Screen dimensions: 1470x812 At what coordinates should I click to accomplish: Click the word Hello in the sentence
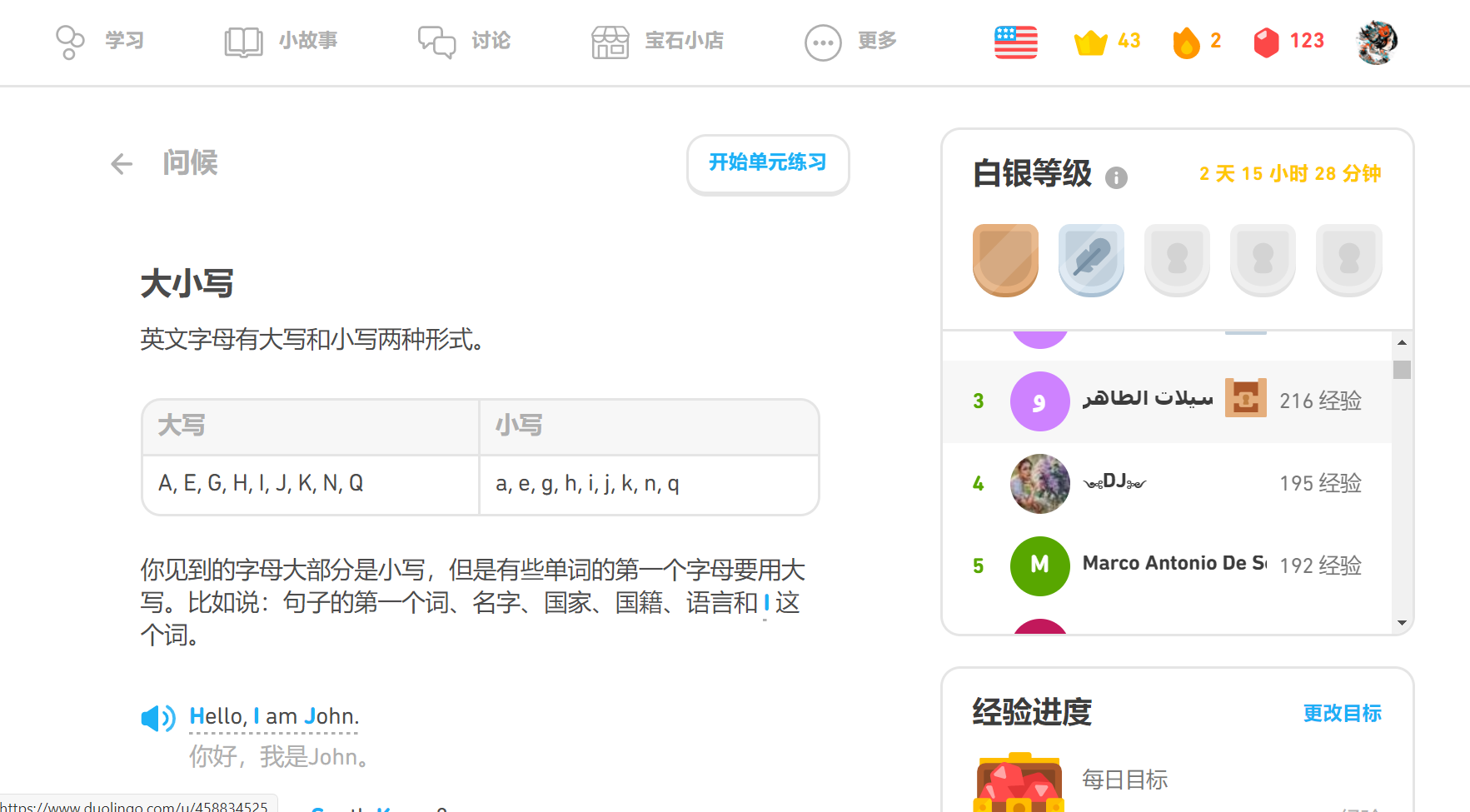pos(216,716)
